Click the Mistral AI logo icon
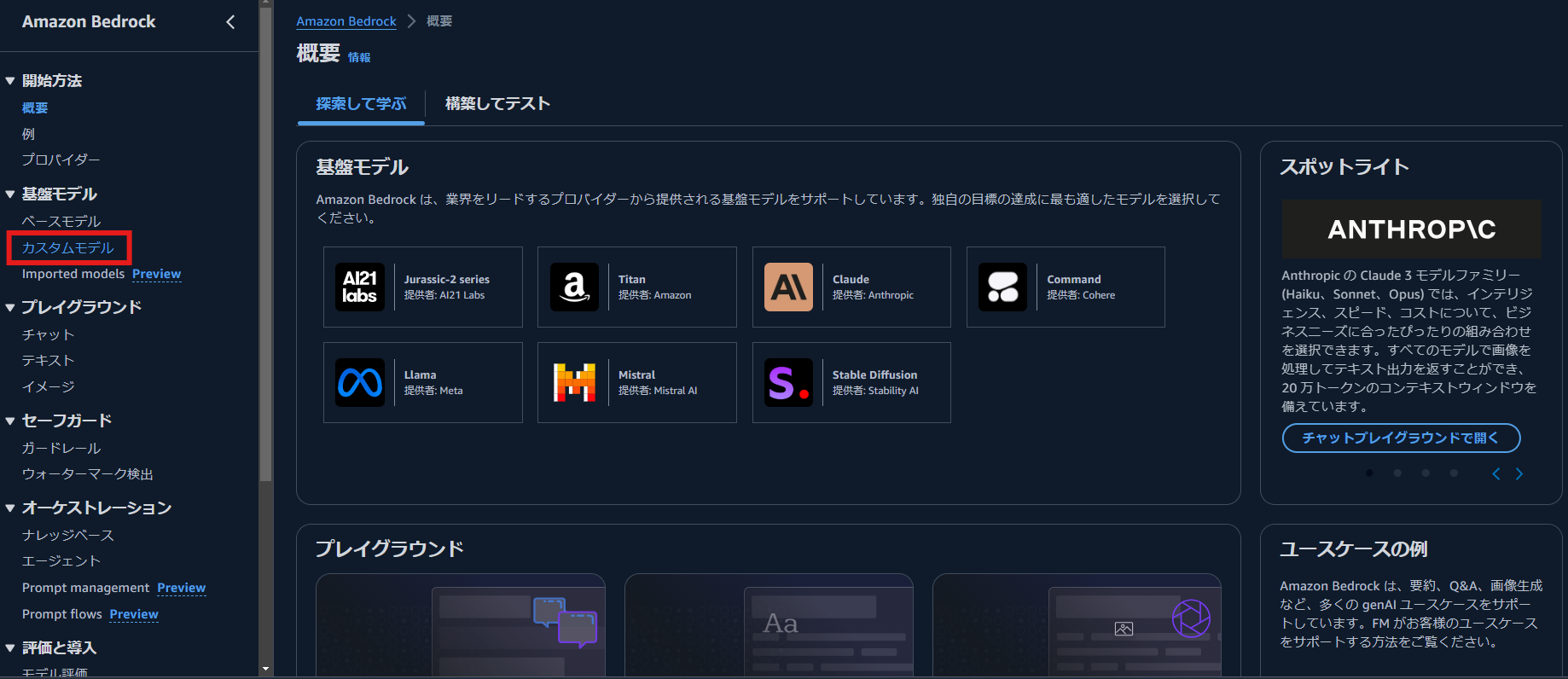The width and height of the screenshot is (1568, 679). (574, 382)
